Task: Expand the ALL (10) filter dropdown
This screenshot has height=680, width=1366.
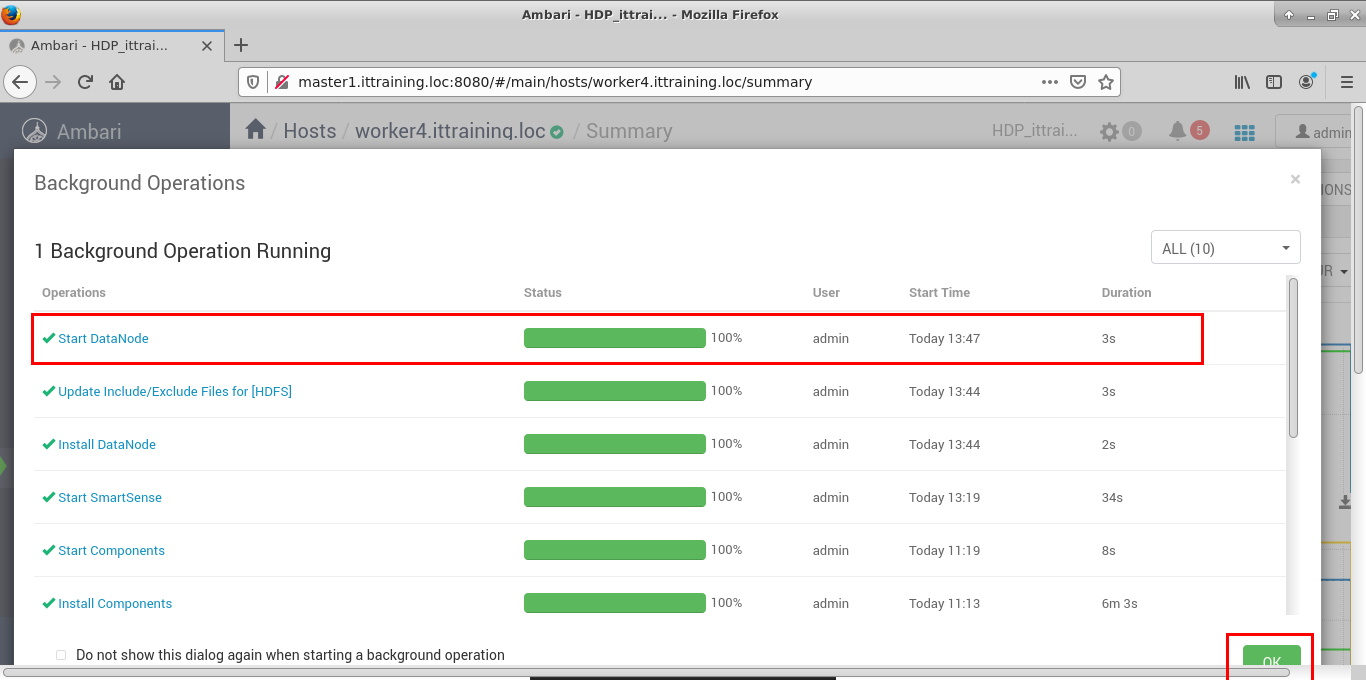Action: tap(1225, 248)
